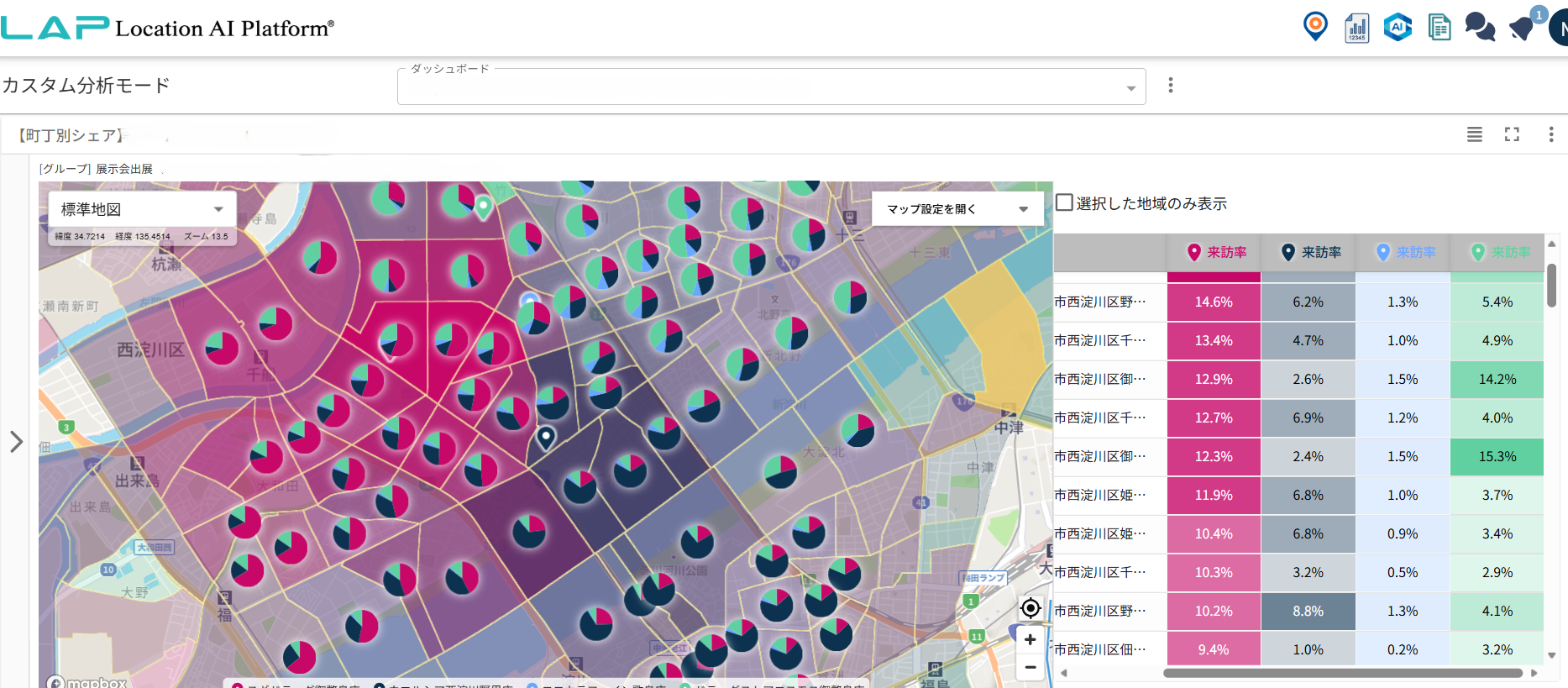
Task: Click the AI hexagon icon
Action: pyautogui.click(x=1398, y=28)
